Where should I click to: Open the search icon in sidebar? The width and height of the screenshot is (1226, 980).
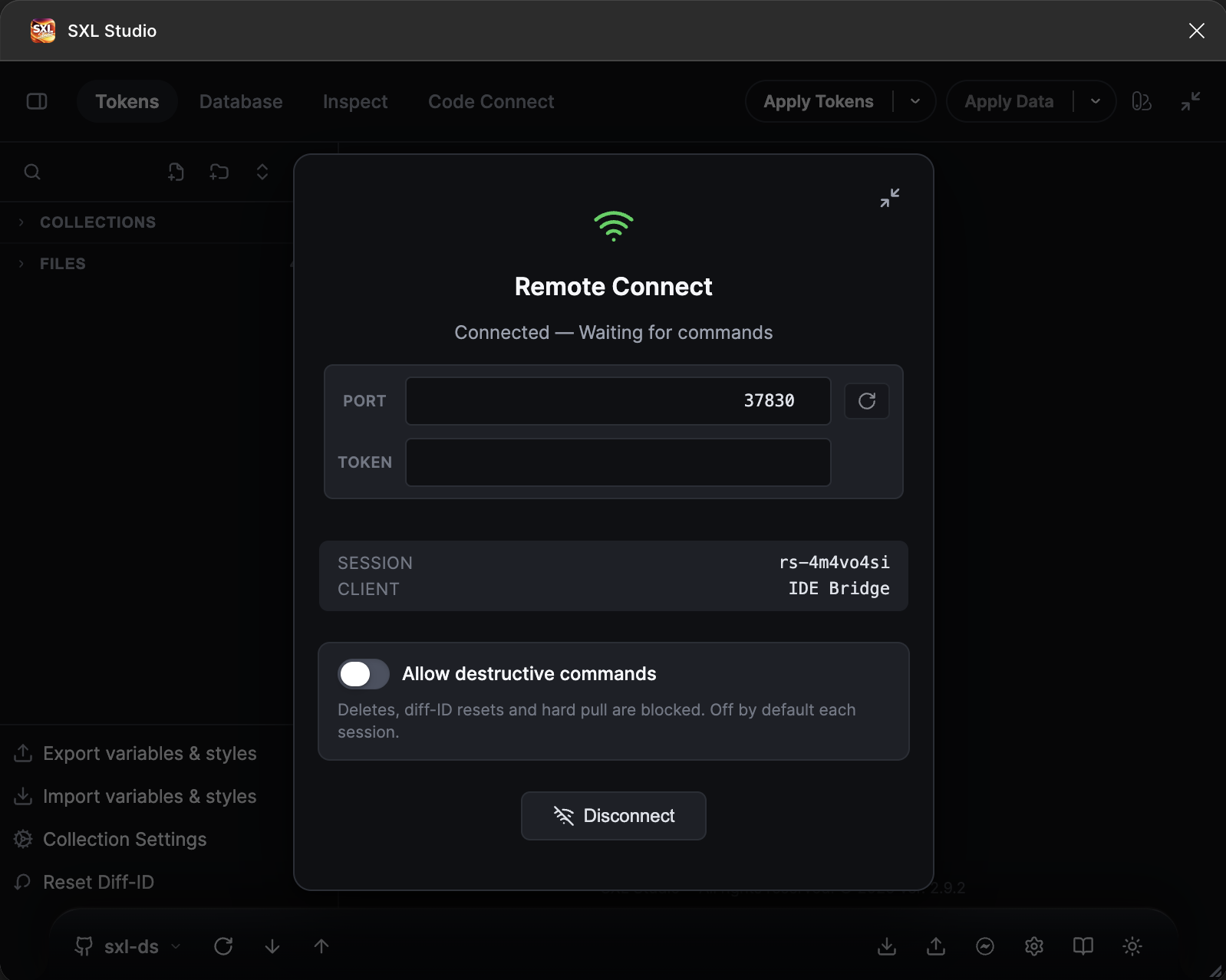click(x=32, y=172)
